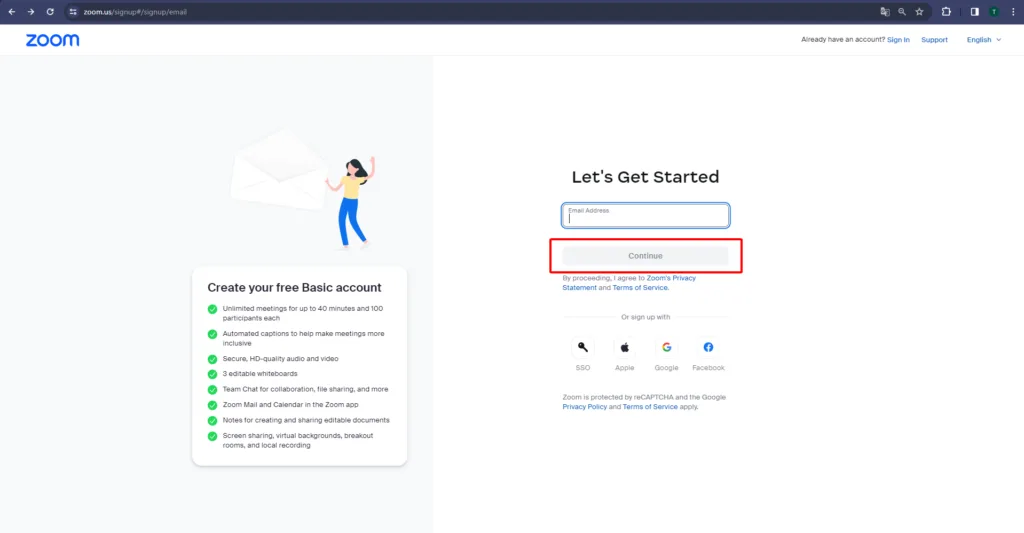Open the browser profile avatar

pyautogui.click(x=994, y=12)
